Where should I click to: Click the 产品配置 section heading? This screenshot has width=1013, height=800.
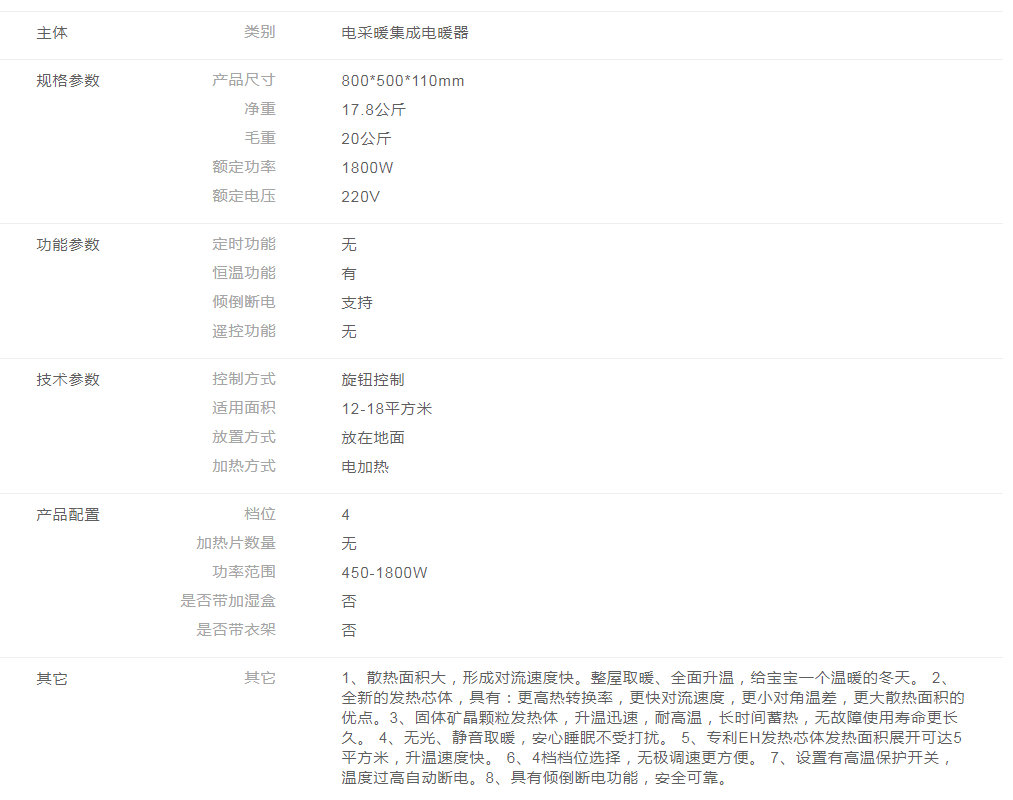pyautogui.click(x=68, y=515)
